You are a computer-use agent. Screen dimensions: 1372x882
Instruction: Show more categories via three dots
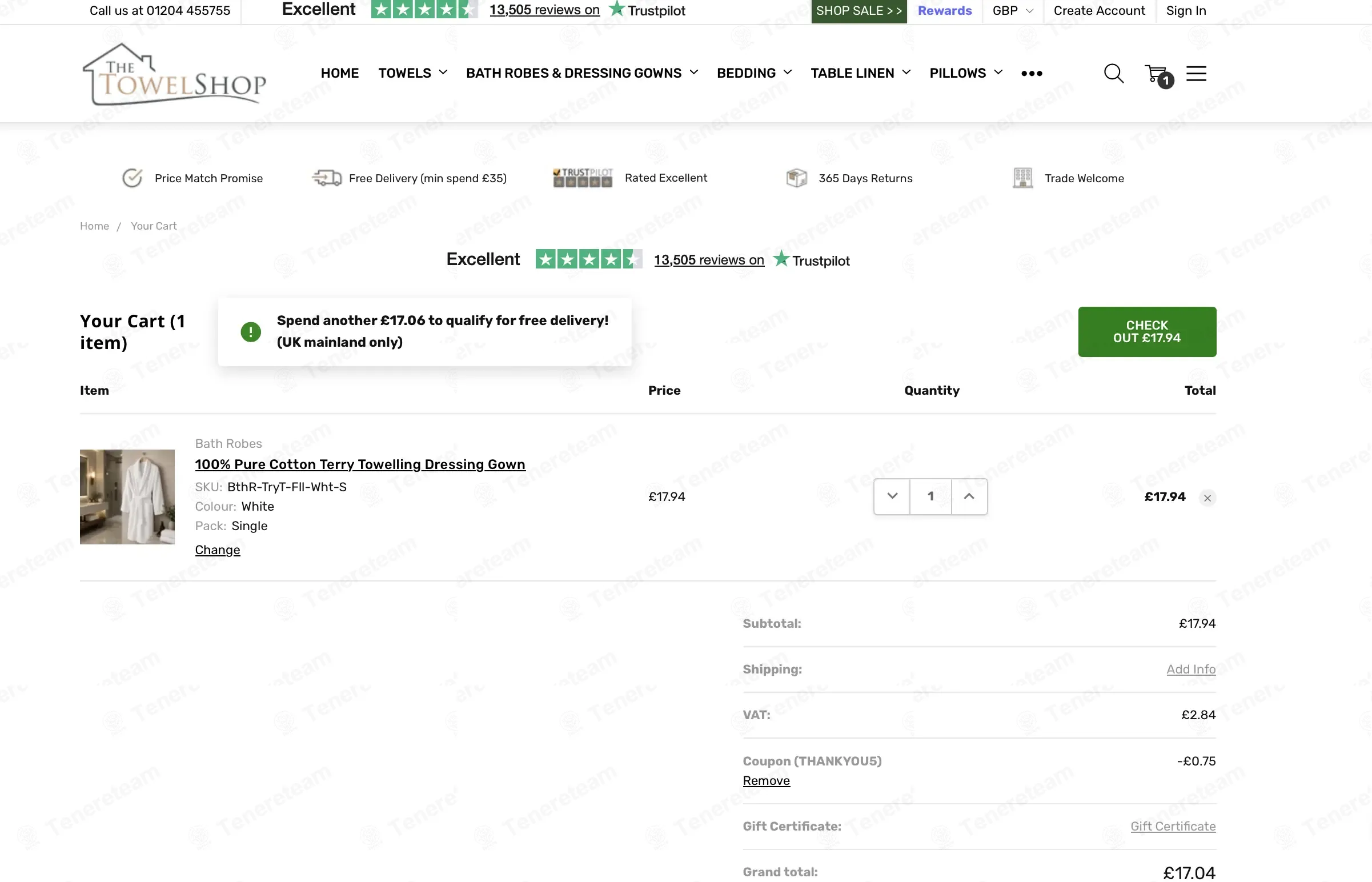click(x=1032, y=73)
